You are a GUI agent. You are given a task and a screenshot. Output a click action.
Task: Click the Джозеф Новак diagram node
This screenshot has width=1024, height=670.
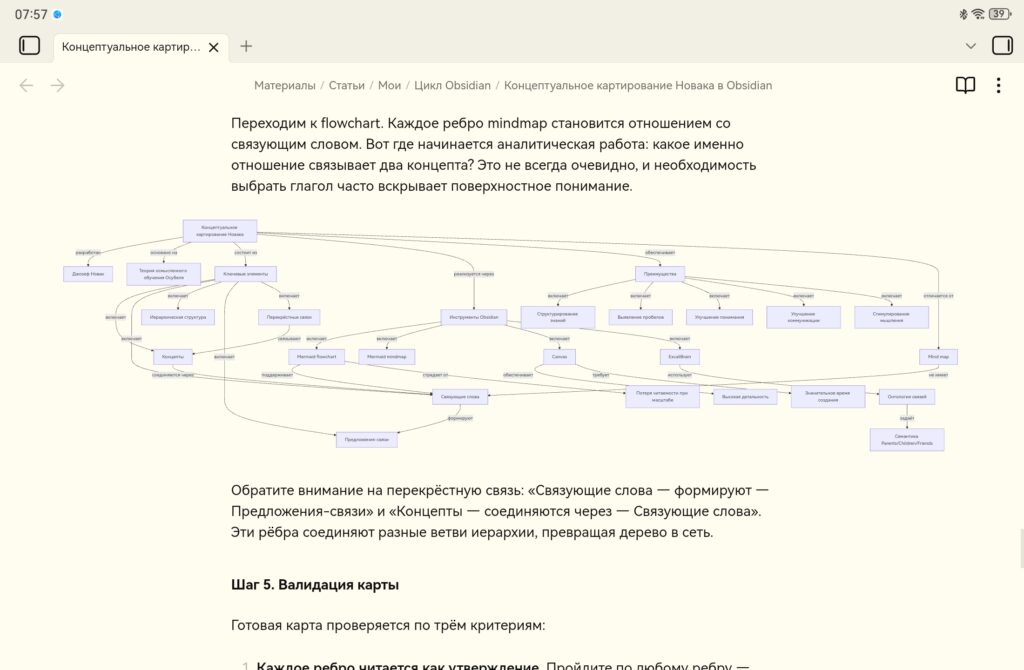point(88,274)
